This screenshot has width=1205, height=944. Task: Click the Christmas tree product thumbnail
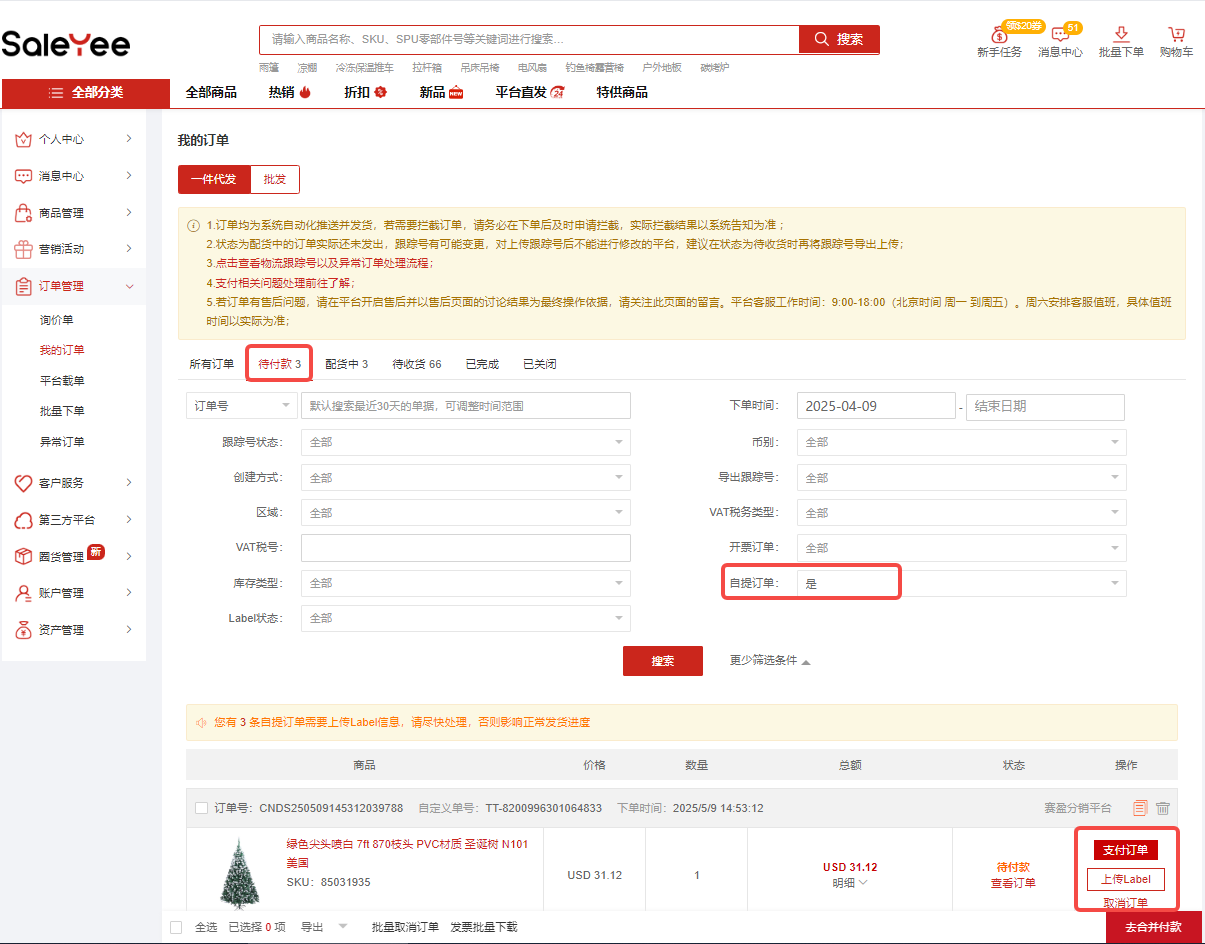239,873
